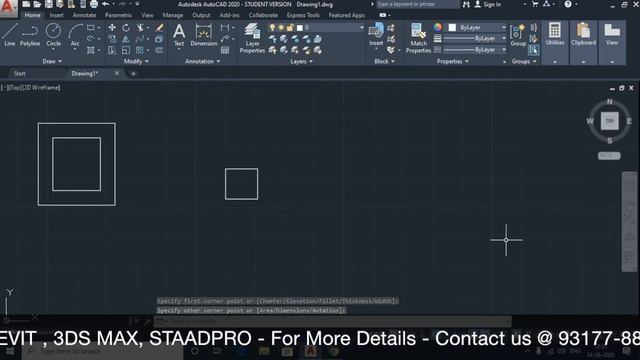
Task: Toggle Group Selection on/off in Groups panel
Action: [x=533, y=50]
